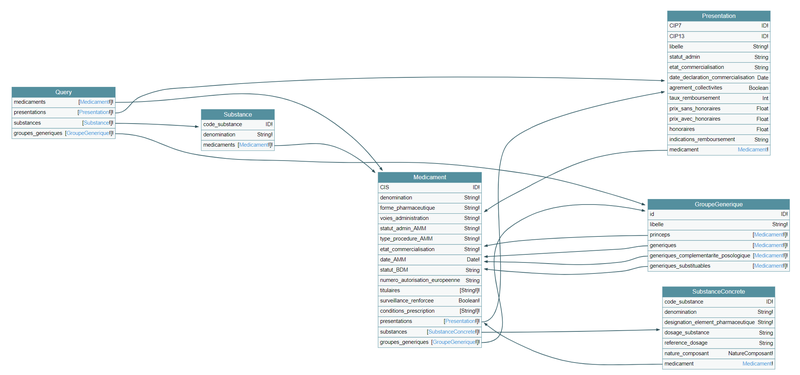
Task: Select the agrement_collectivites field
Action: pos(718,88)
